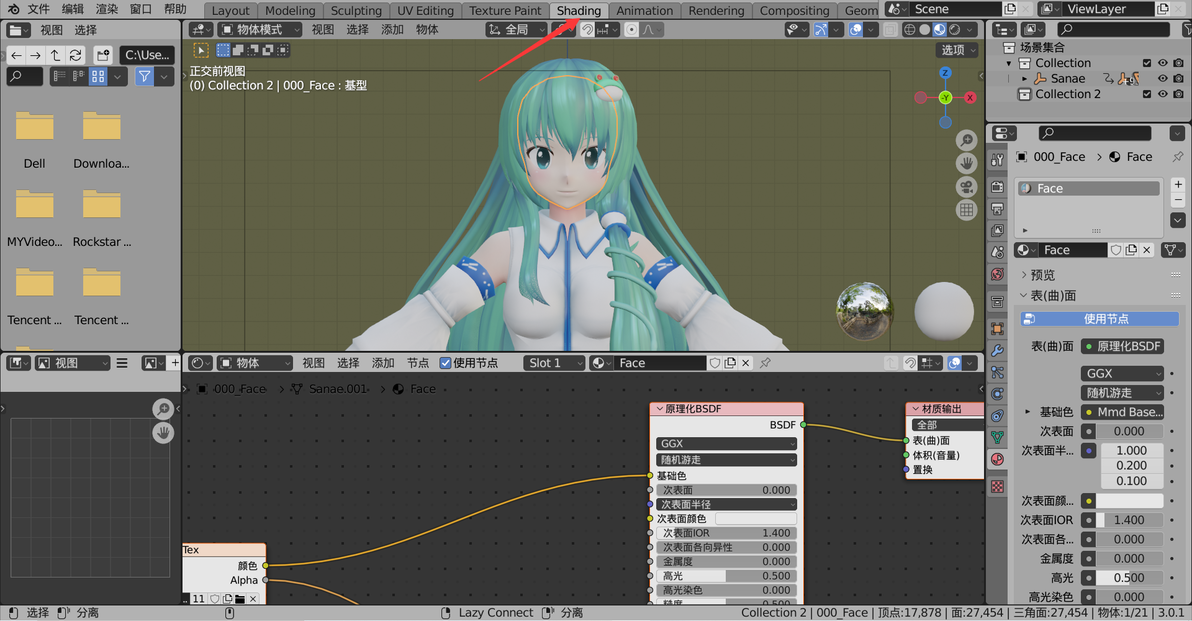Toggle camera view in 3D viewport
The width and height of the screenshot is (1192, 621).
point(966,187)
